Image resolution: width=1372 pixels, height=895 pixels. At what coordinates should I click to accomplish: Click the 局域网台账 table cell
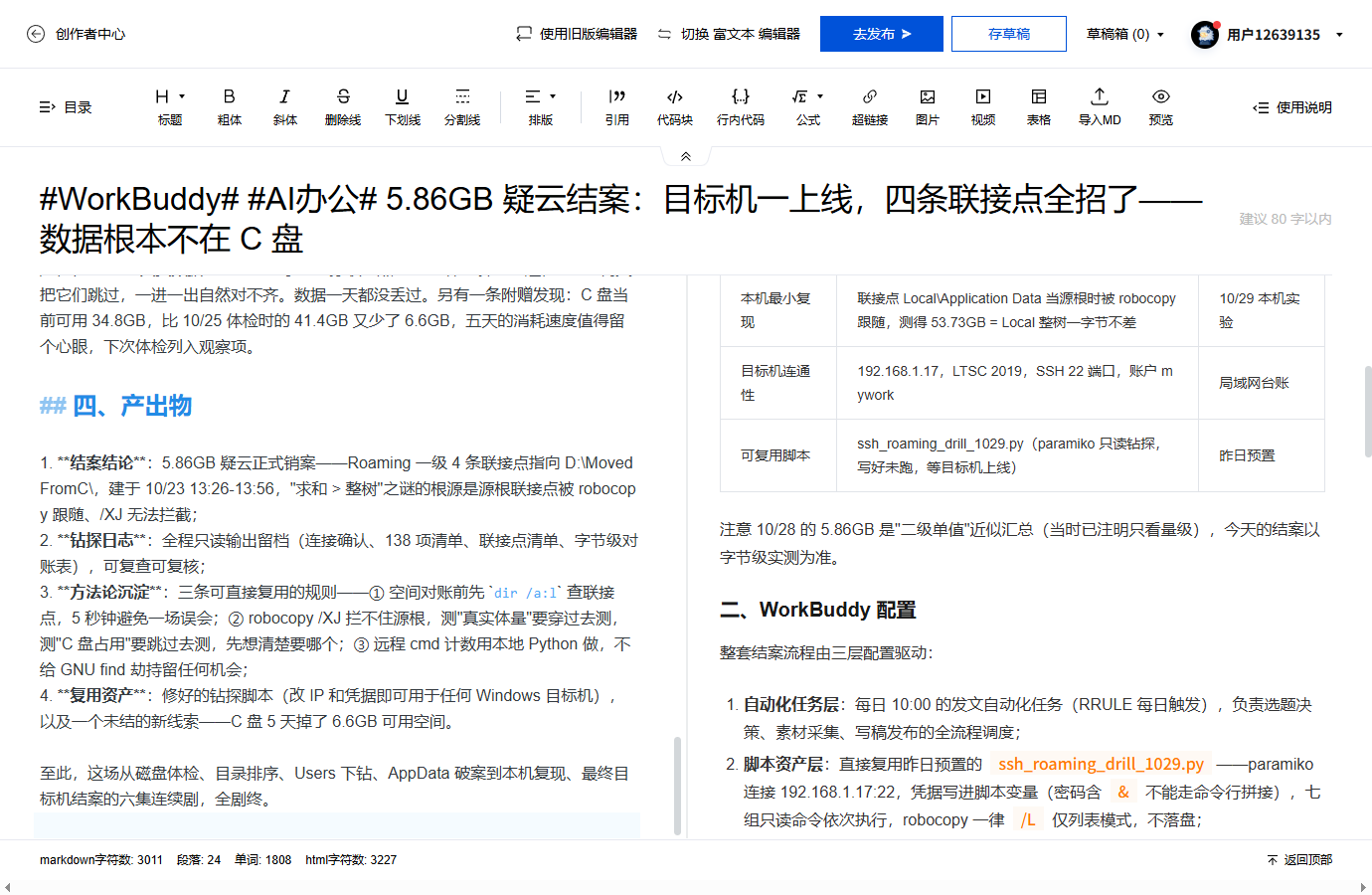[1262, 383]
